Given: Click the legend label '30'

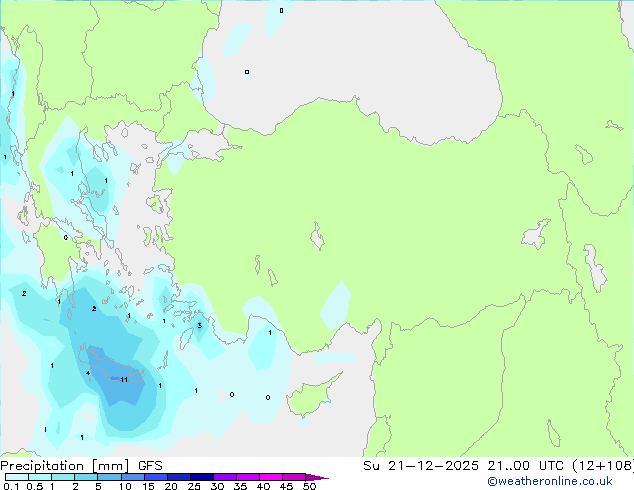Looking at the screenshot, I should click(x=217, y=486).
